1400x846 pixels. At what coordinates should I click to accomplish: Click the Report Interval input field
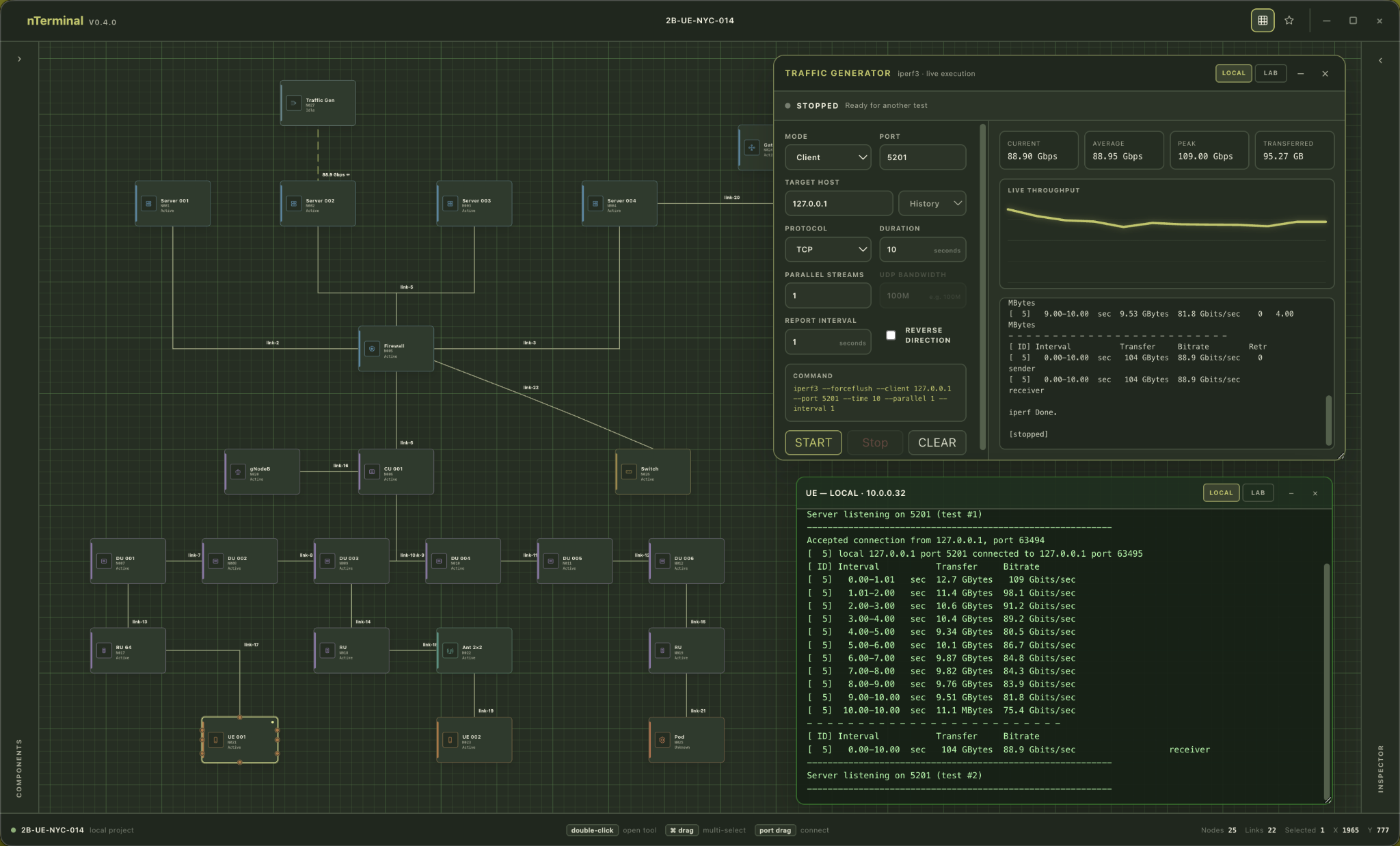click(x=828, y=342)
